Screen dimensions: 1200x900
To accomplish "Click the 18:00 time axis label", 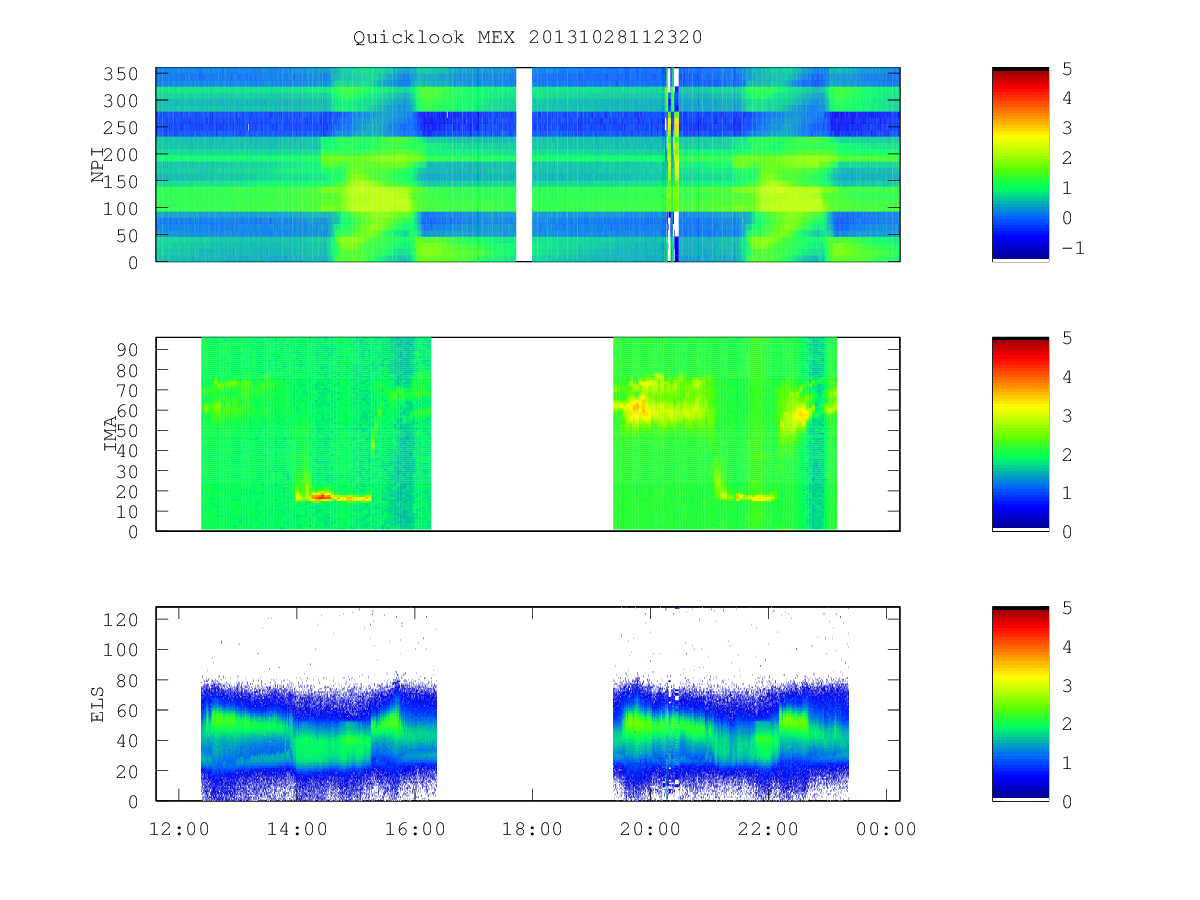I will 533,828.
